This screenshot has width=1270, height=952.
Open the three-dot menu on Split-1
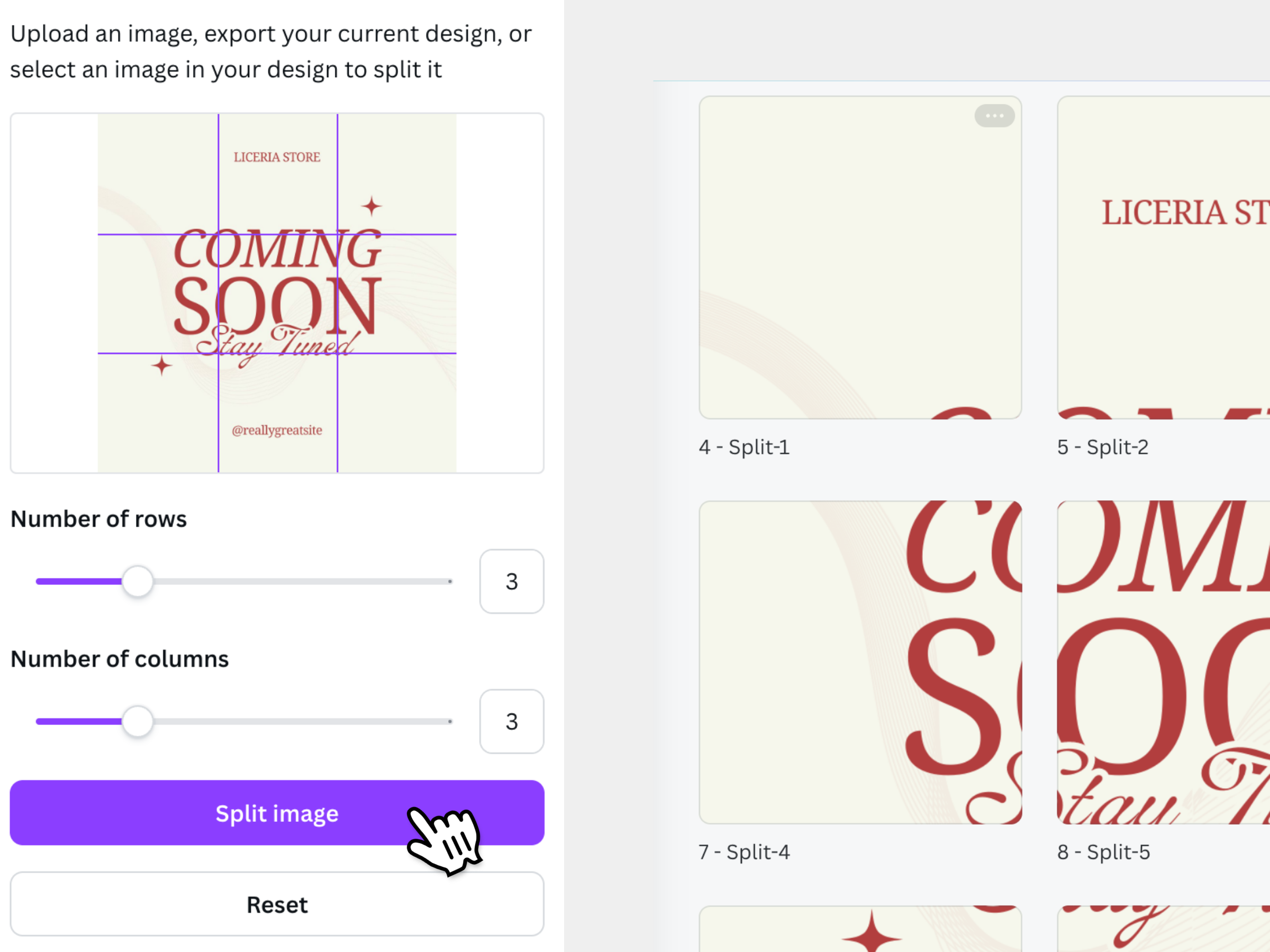[x=994, y=116]
